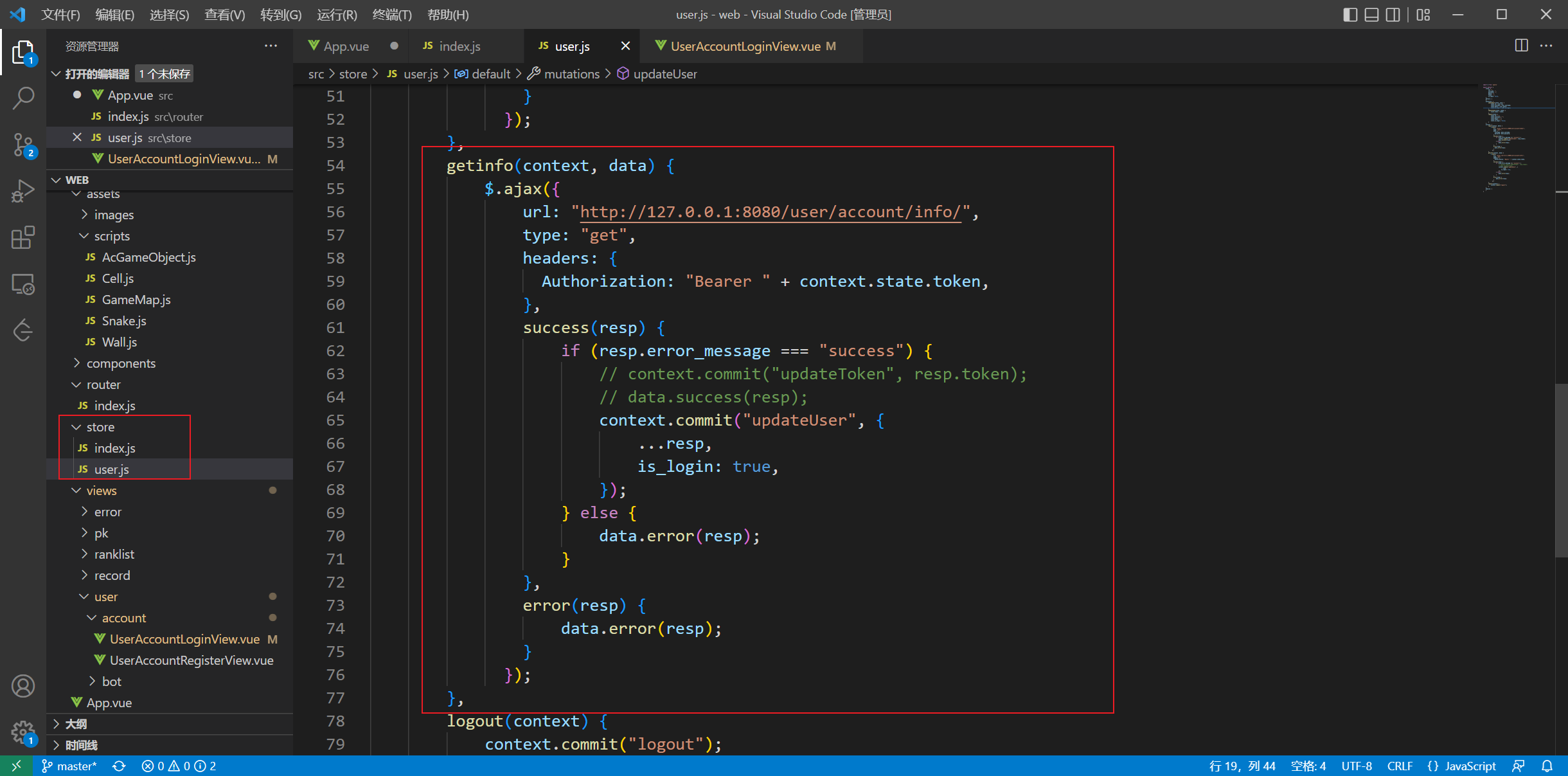This screenshot has width=1568, height=776.
Task: Expand the 大纲 outline section
Action: pos(76,724)
